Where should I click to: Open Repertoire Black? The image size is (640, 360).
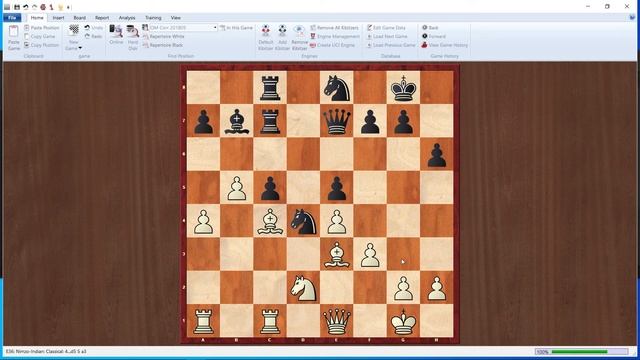163,45
